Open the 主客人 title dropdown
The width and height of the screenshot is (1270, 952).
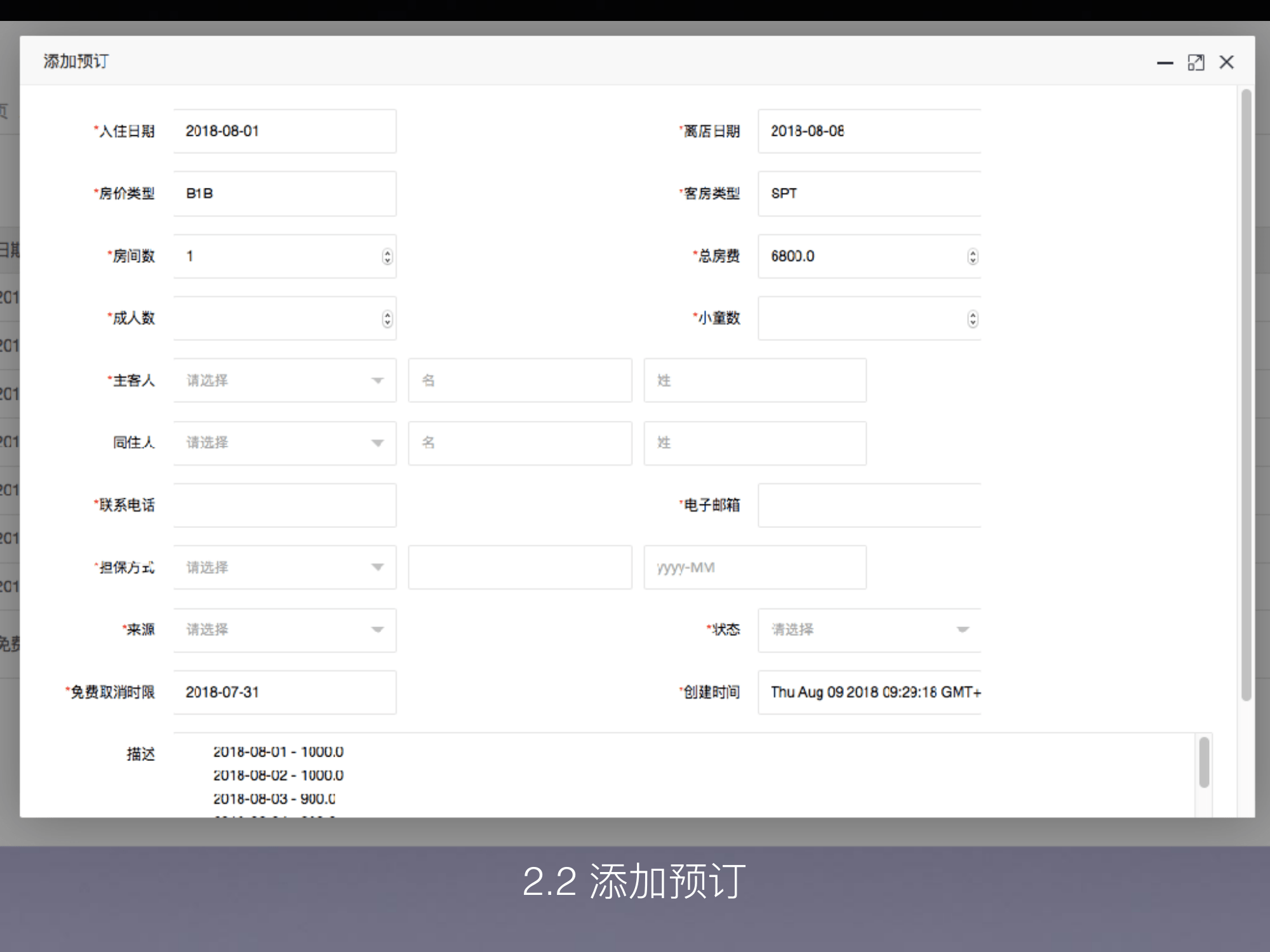pos(284,381)
